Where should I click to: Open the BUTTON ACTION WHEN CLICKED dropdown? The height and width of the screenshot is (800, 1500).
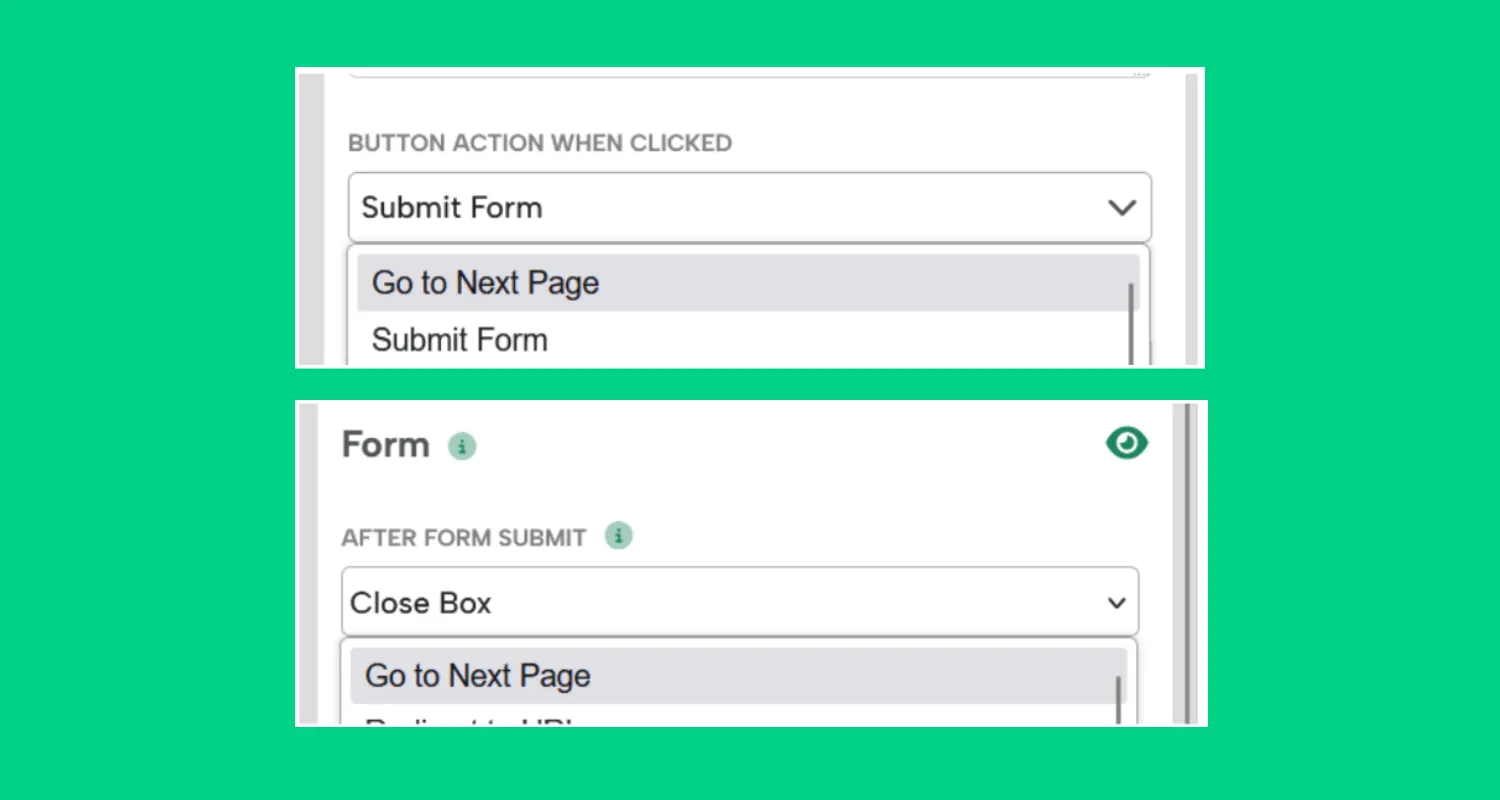click(749, 207)
